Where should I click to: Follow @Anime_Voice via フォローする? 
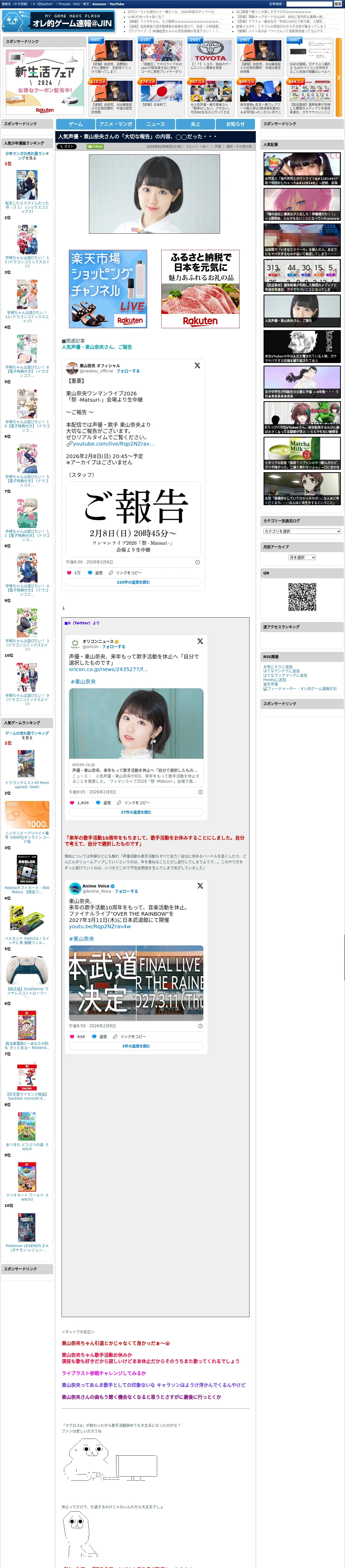(x=126, y=891)
